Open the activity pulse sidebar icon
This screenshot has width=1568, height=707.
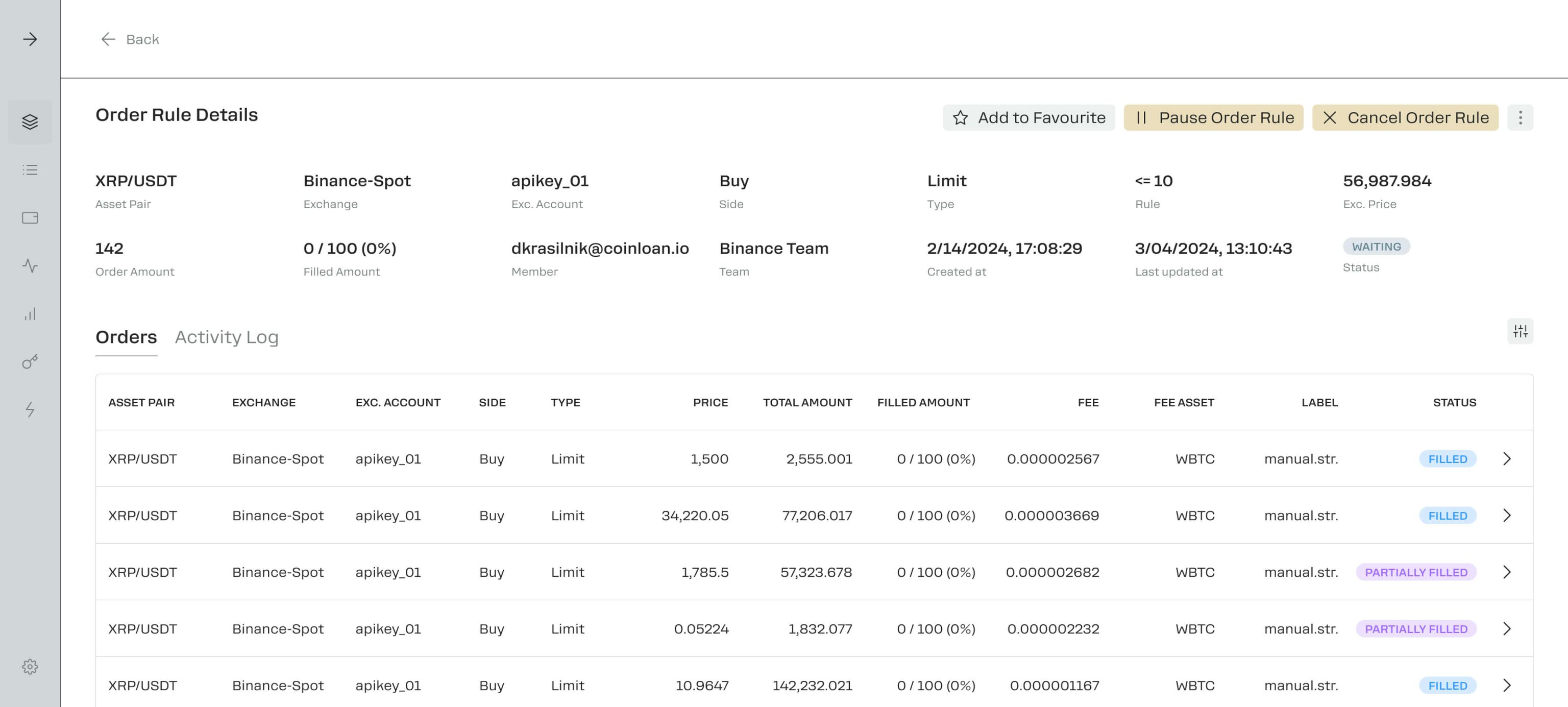click(30, 266)
